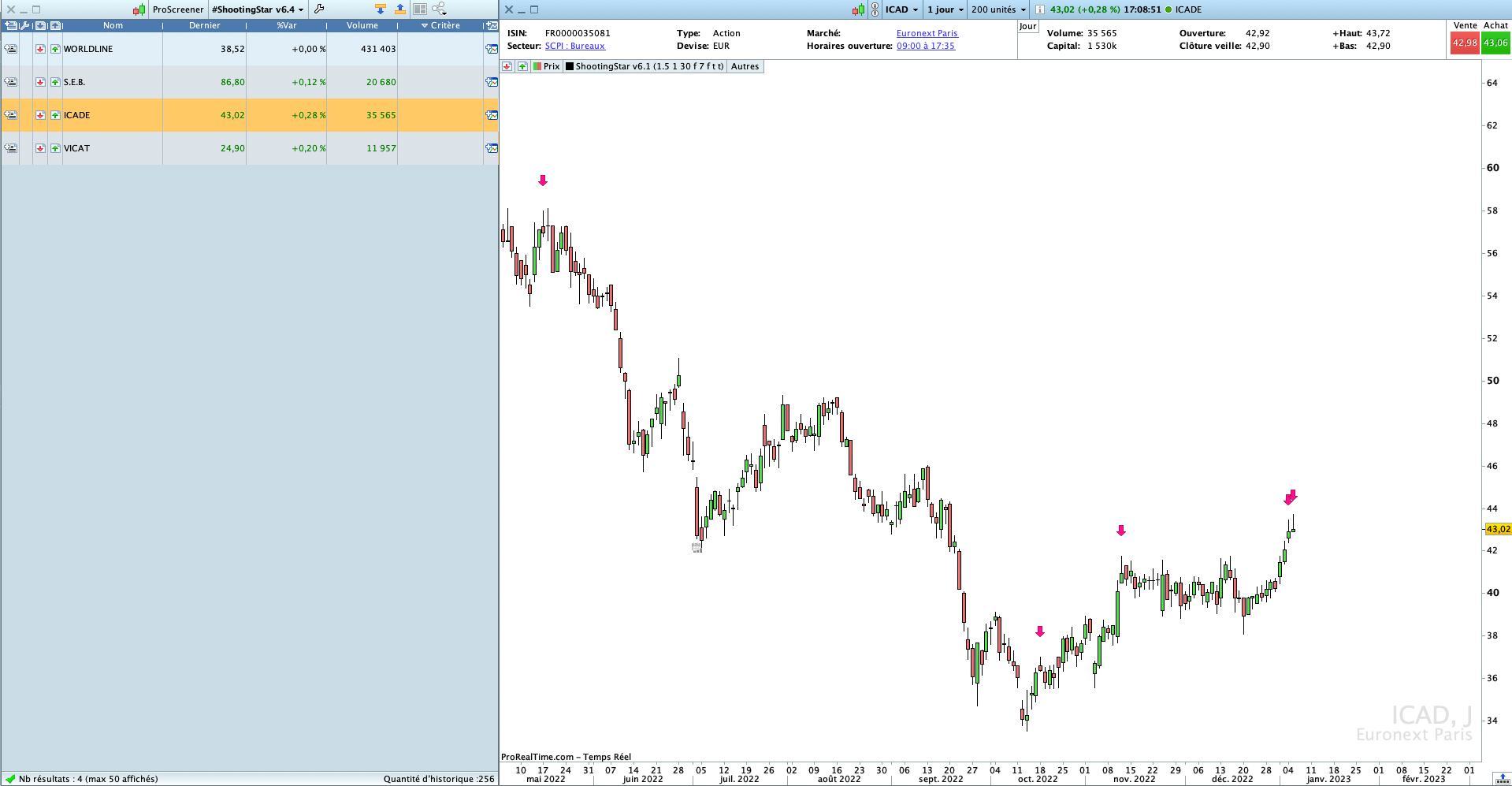The width and height of the screenshot is (1512, 786).
Task: Toggle the chain link icon in chart toolbar
Action: pyautogui.click(x=875, y=9)
